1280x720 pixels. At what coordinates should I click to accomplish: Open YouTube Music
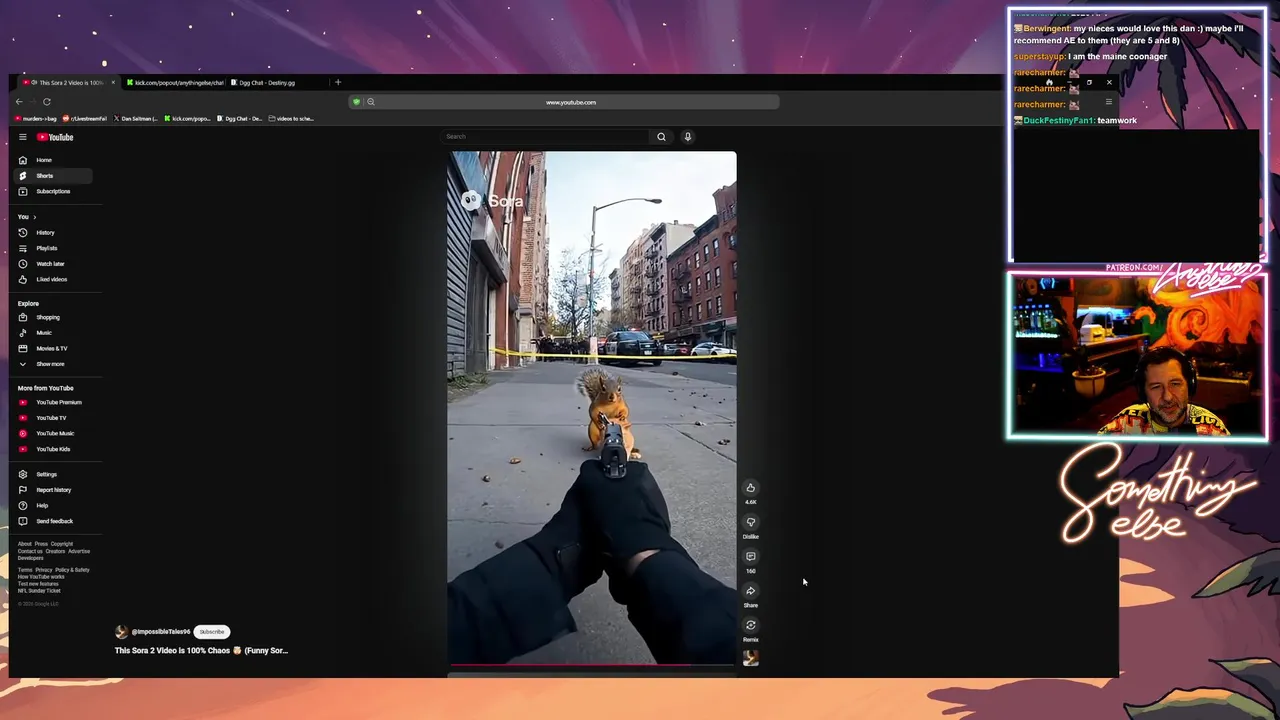[55, 433]
